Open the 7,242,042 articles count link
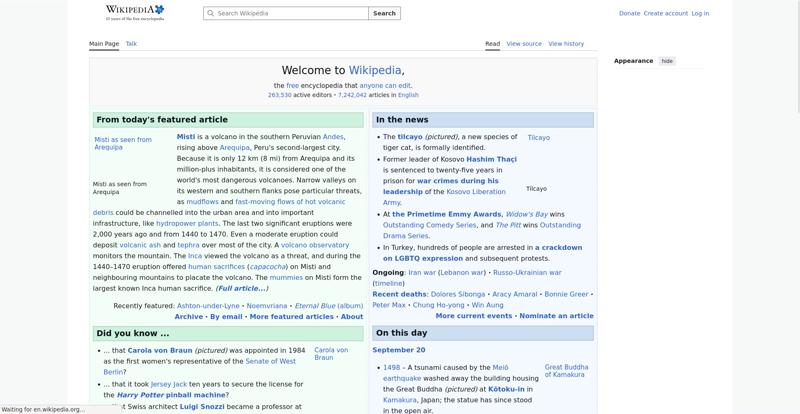 pos(352,95)
